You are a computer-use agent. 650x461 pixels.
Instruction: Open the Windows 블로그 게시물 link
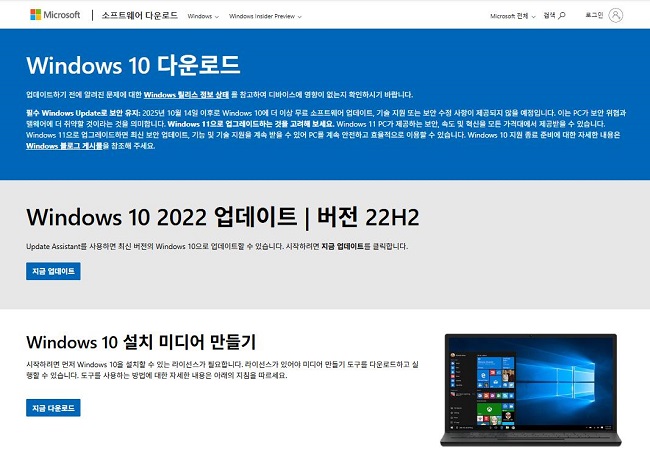tap(64, 146)
